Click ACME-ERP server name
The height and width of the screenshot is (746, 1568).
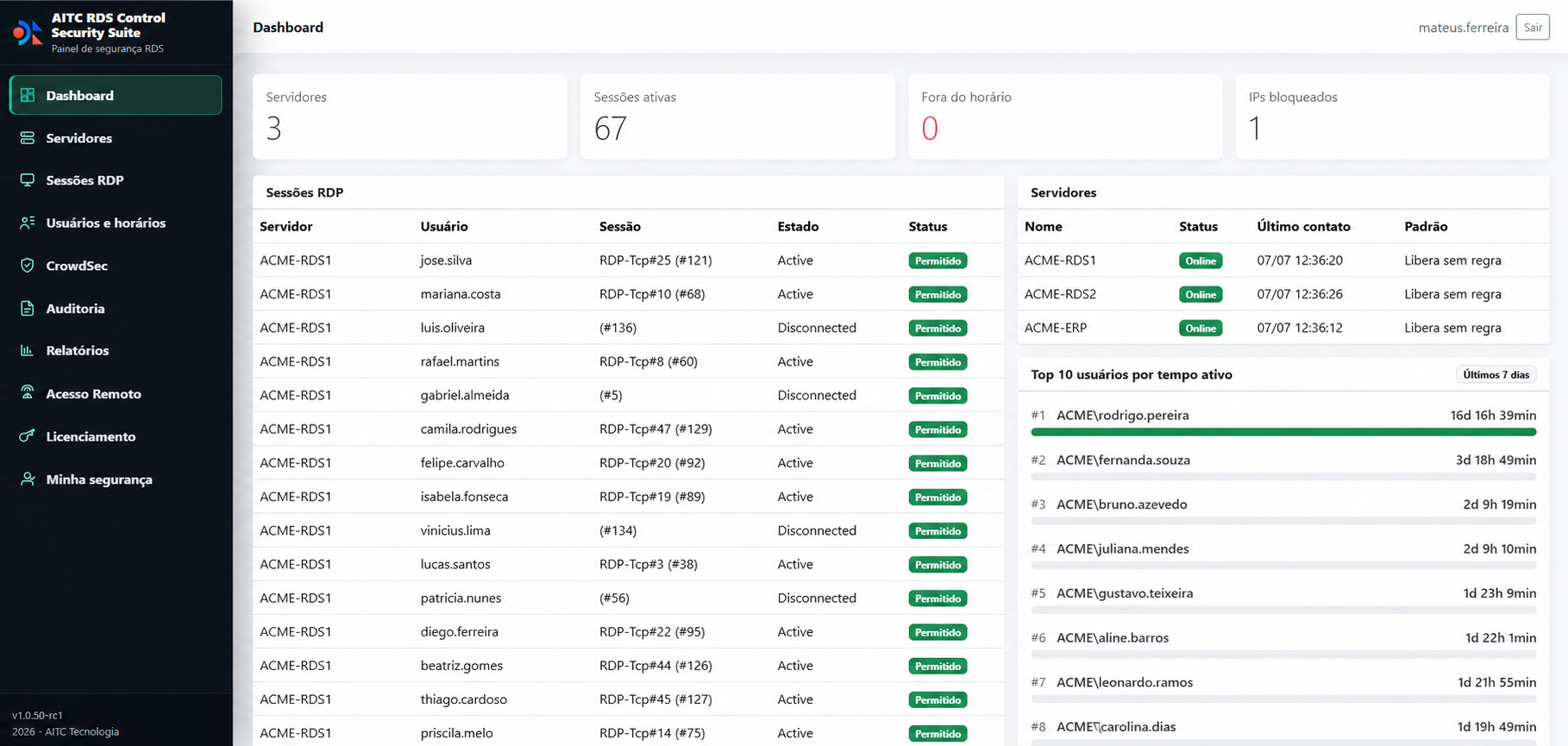pos(1056,328)
